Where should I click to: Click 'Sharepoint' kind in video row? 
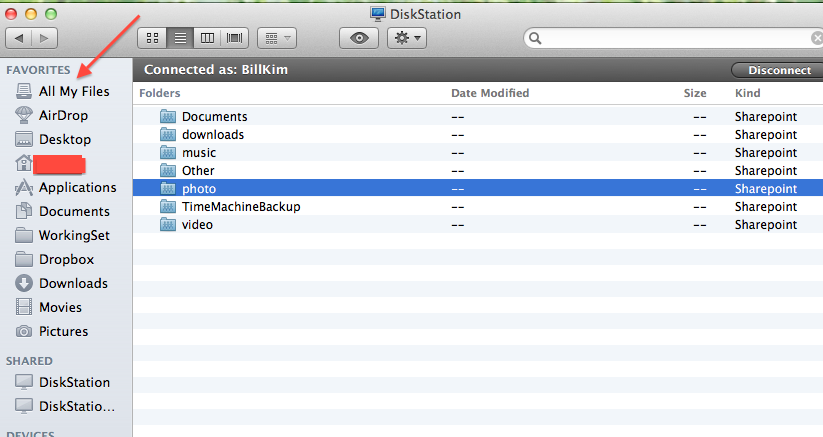[766, 225]
